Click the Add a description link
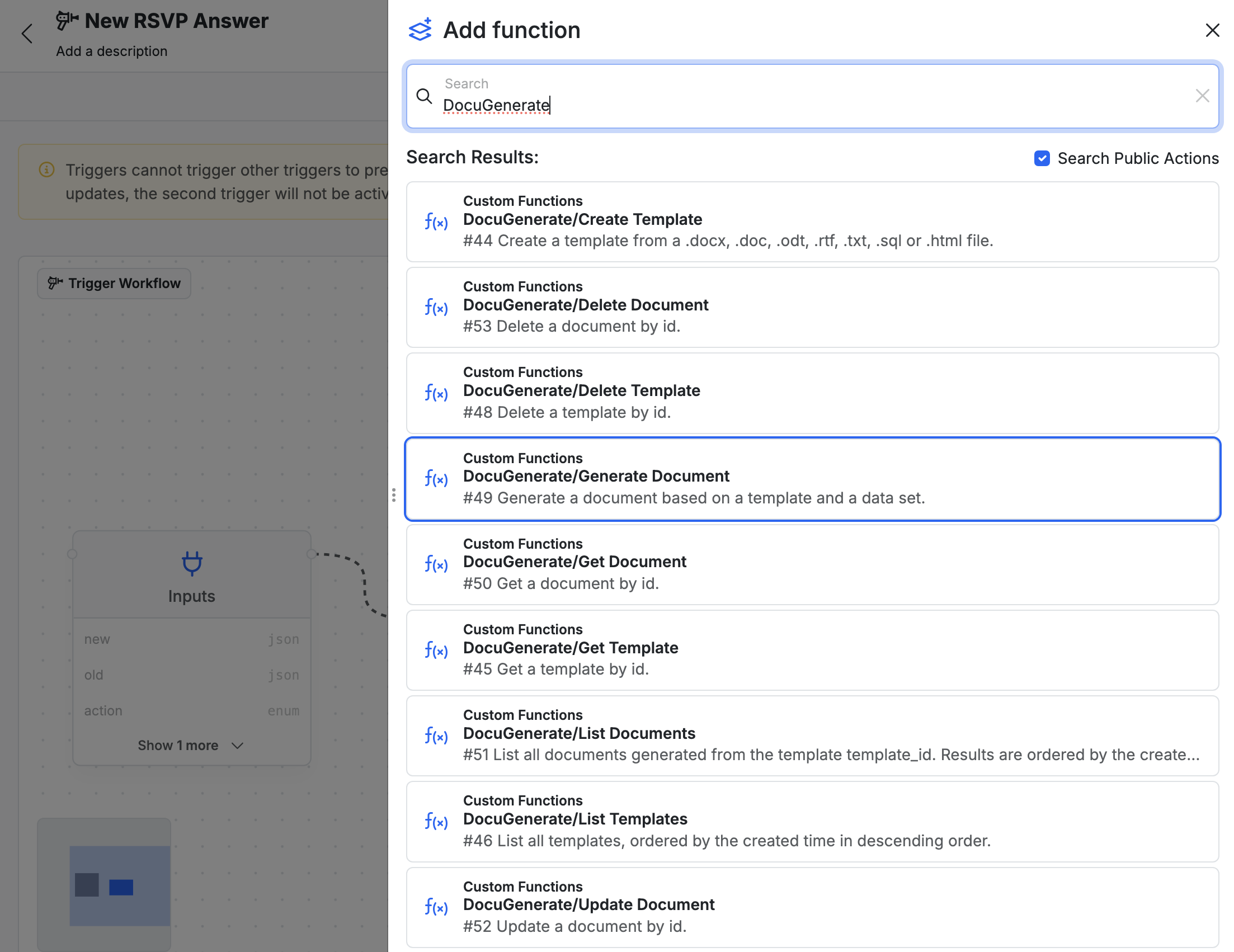 111,51
